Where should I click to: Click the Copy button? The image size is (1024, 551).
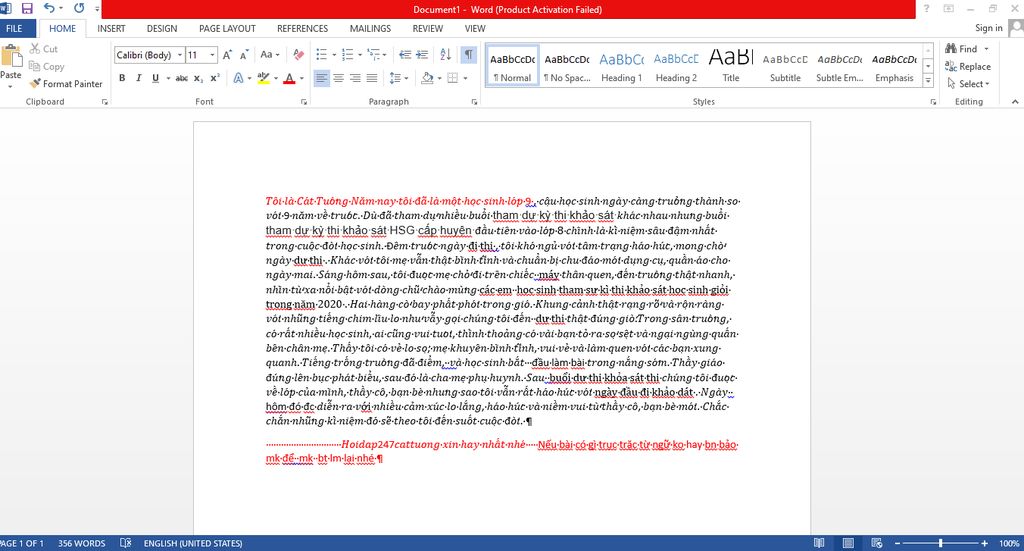[46, 67]
